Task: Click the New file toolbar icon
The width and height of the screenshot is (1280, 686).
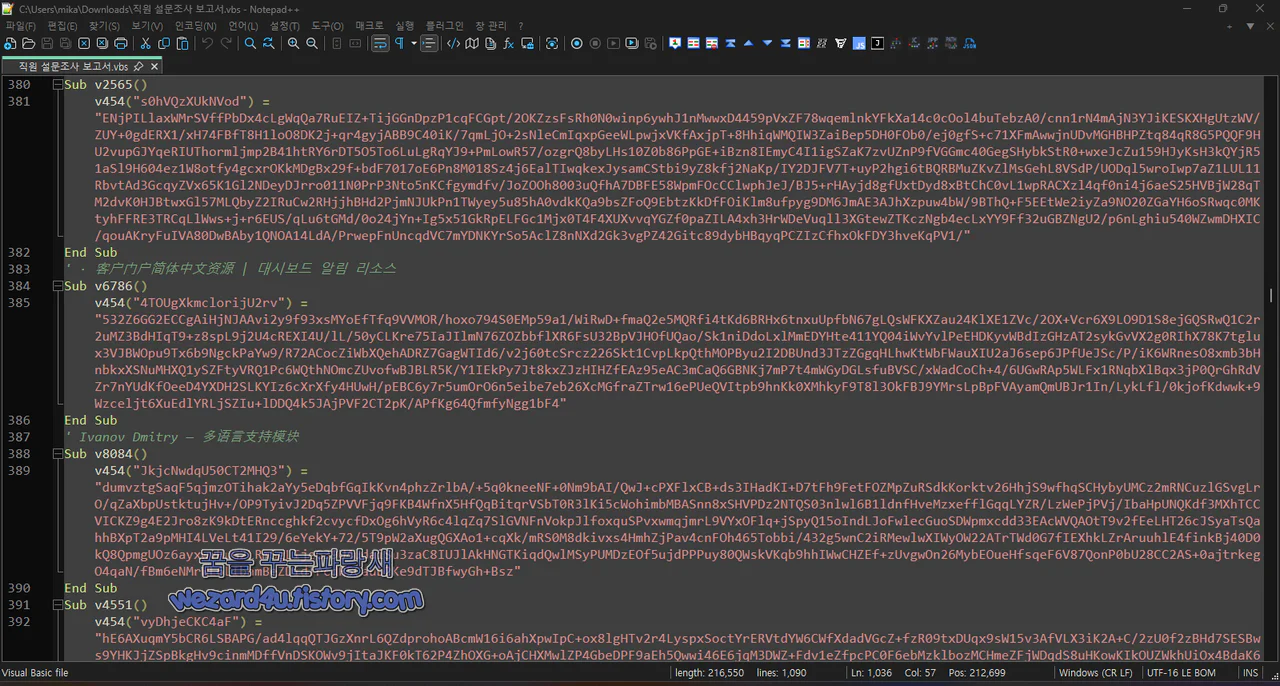Action: pyautogui.click(x=10, y=44)
